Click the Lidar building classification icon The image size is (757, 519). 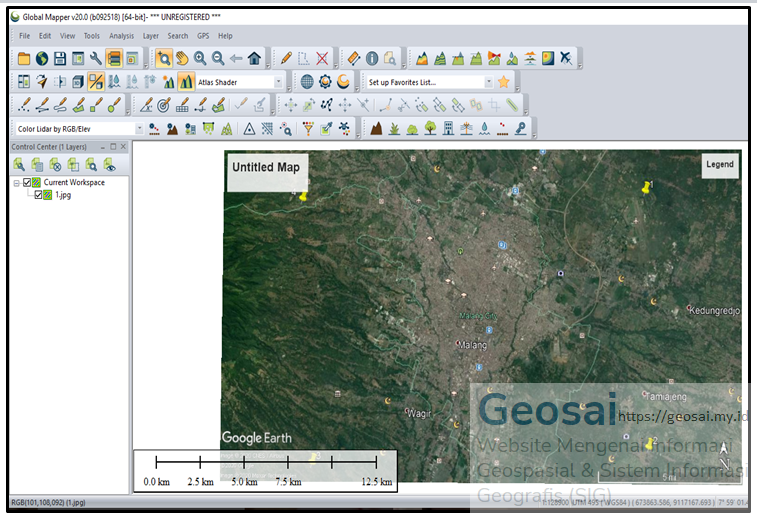(x=449, y=128)
